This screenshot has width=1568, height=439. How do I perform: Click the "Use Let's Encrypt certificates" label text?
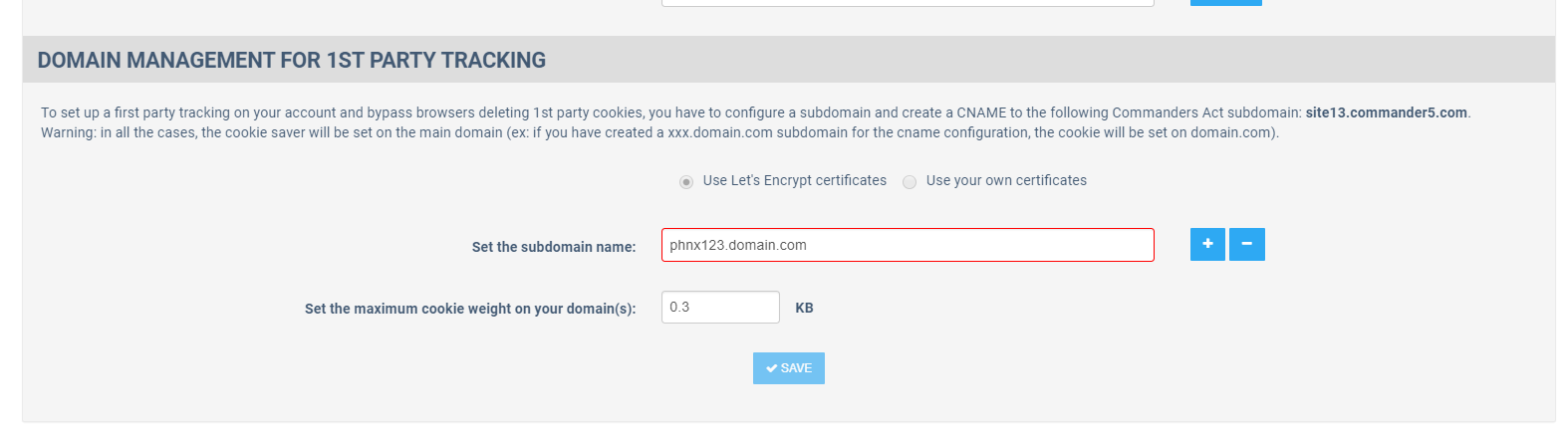coord(794,180)
